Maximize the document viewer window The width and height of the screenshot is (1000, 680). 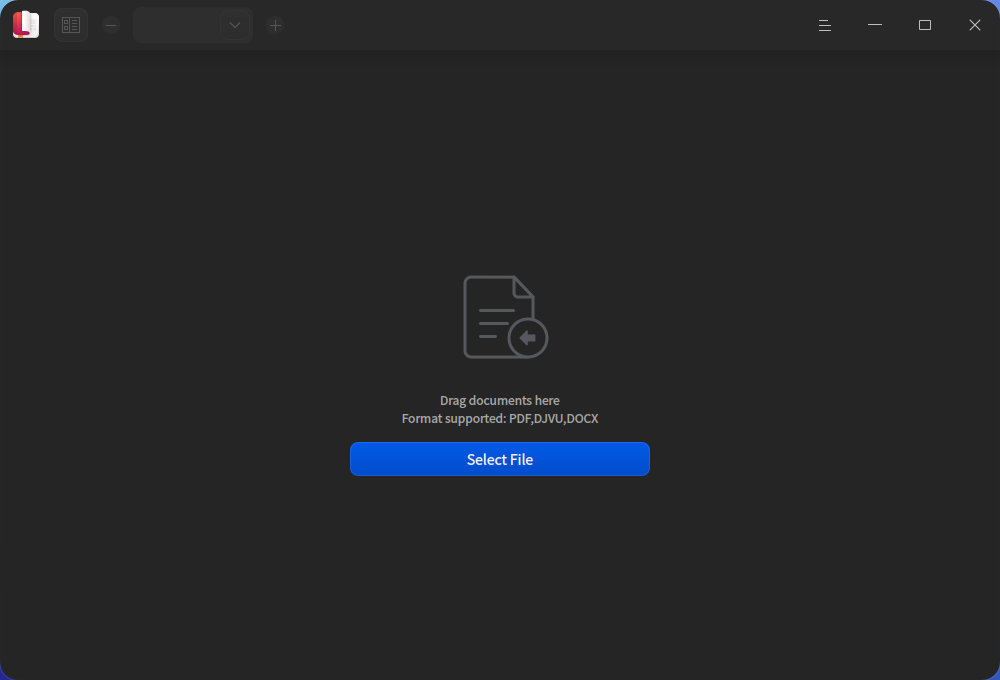click(925, 25)
